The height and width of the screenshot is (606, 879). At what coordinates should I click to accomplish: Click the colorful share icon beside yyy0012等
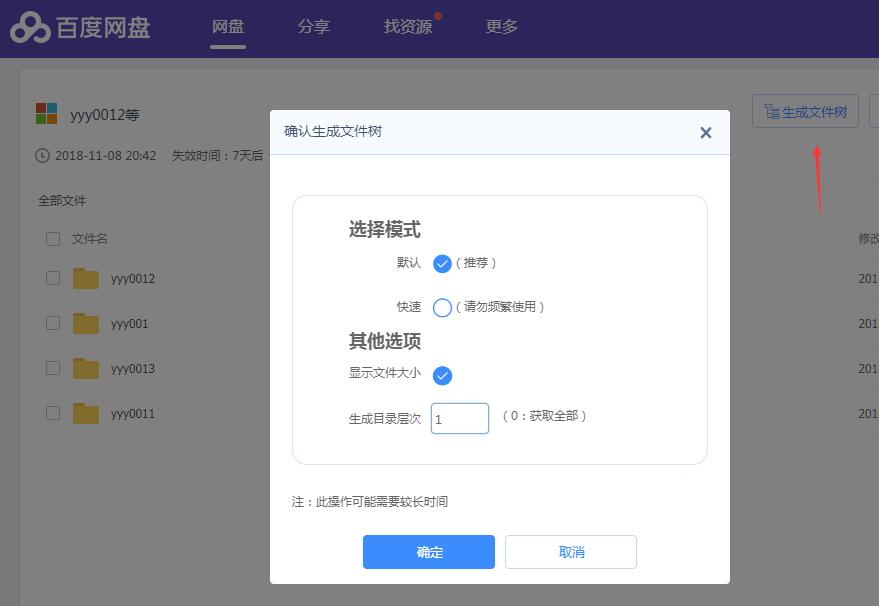[47, 113]
